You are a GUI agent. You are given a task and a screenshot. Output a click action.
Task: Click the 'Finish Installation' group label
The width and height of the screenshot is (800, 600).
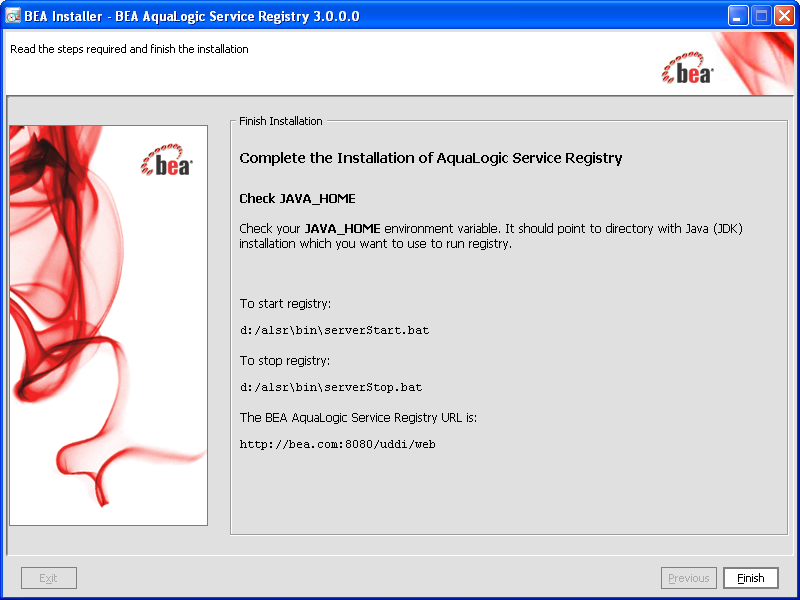(x=281, y=121)
